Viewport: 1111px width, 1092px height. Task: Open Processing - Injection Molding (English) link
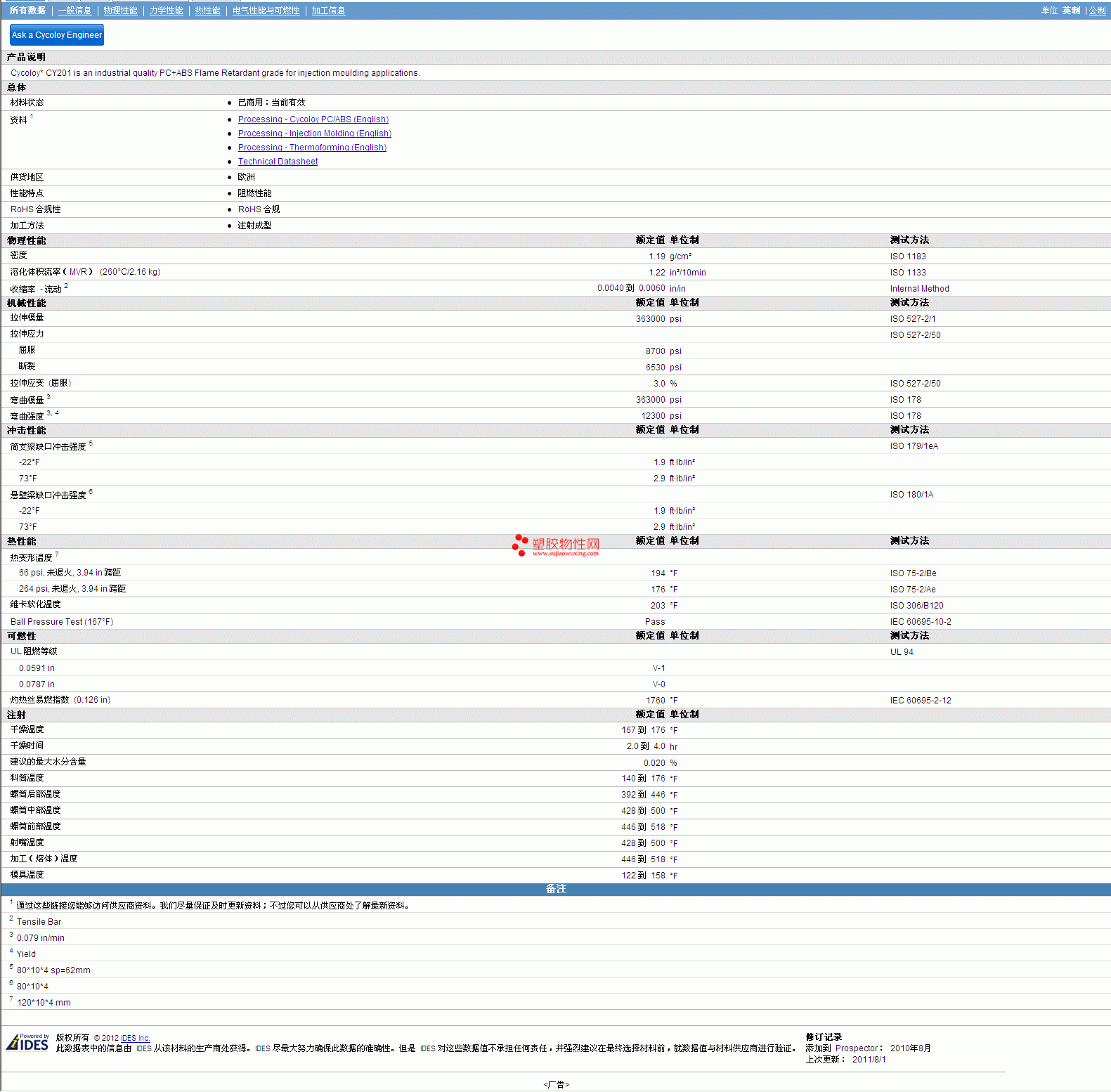[x=314, y=134]
